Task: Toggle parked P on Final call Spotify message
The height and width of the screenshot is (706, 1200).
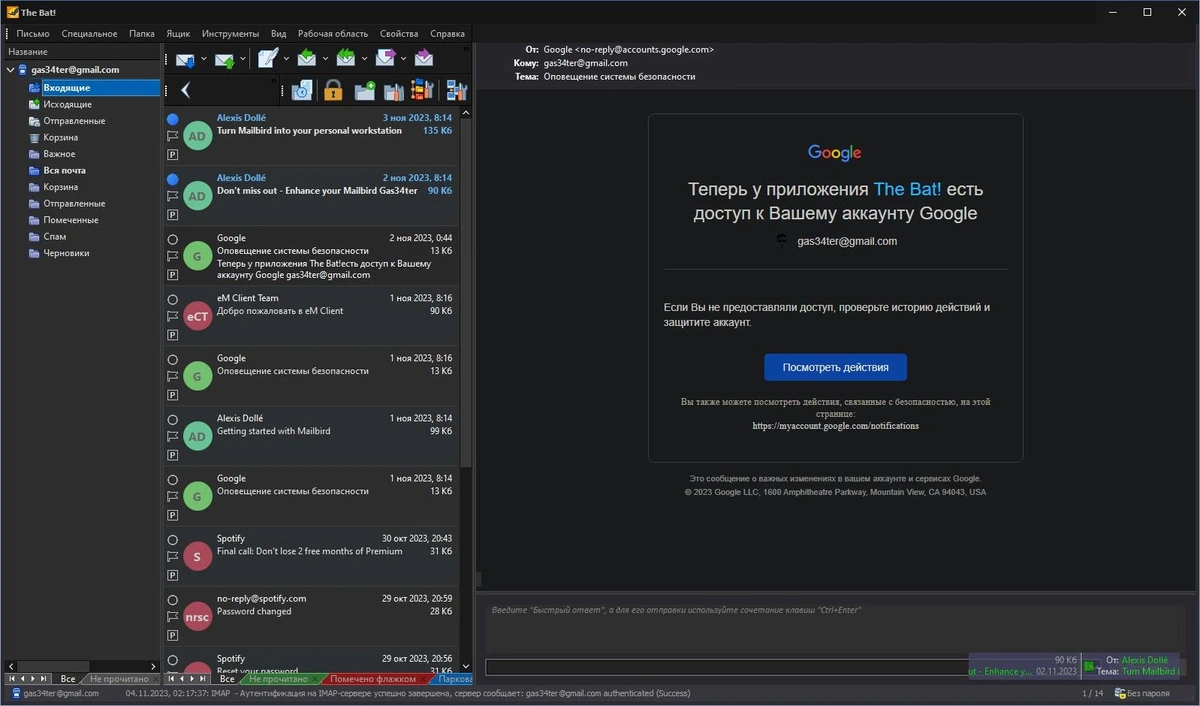Action: pos(172,575)
